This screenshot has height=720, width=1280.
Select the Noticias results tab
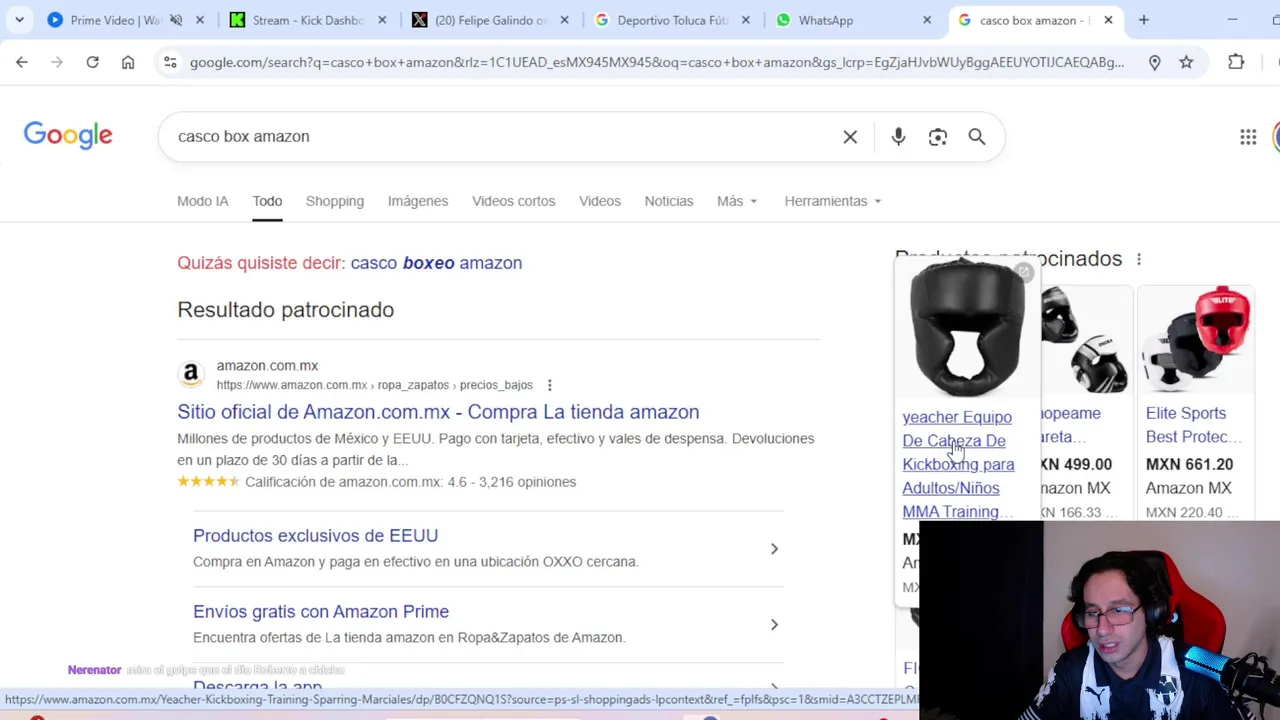669,201
